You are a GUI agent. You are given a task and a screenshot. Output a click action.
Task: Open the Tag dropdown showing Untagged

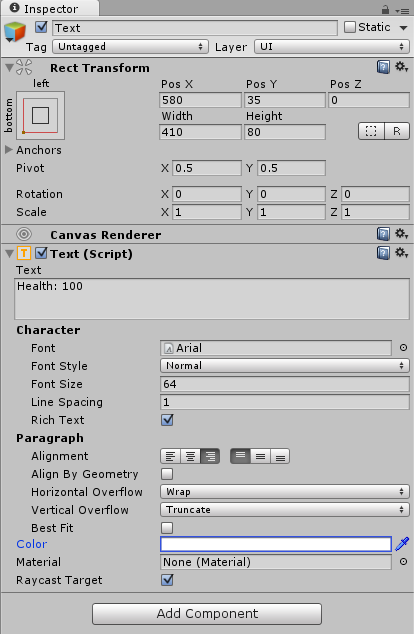131,47
